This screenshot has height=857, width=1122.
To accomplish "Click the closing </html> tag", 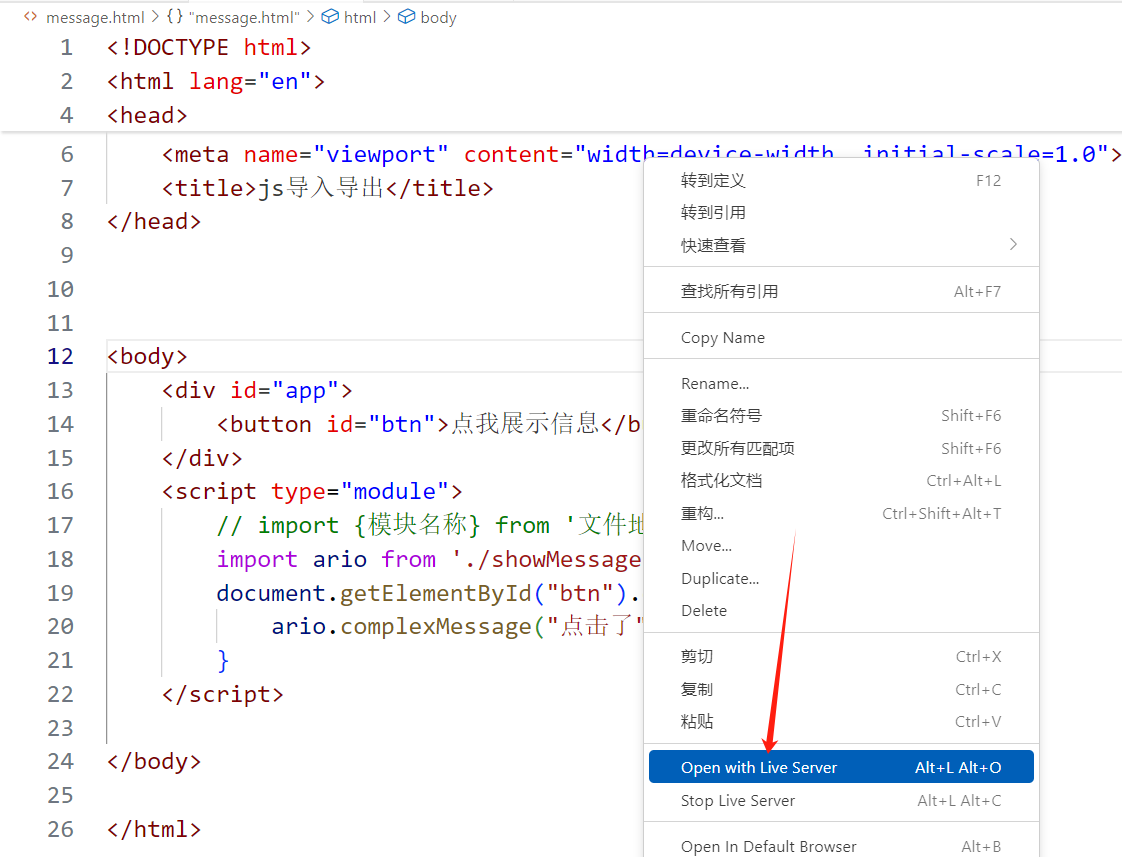I will coord(154,829).
